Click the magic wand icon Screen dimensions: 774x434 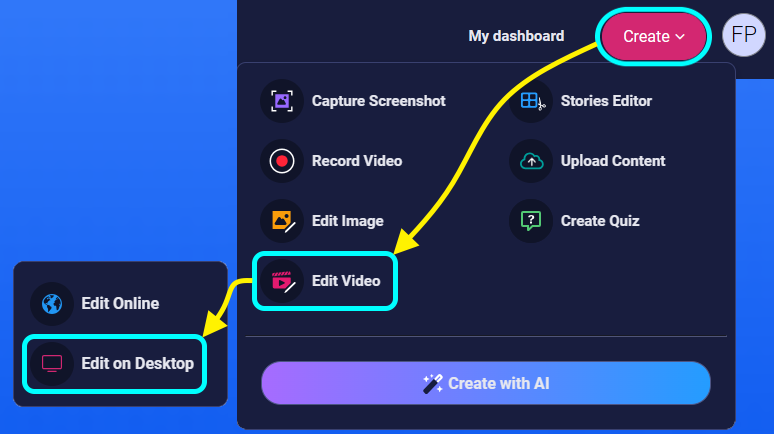tap(432, 384)
